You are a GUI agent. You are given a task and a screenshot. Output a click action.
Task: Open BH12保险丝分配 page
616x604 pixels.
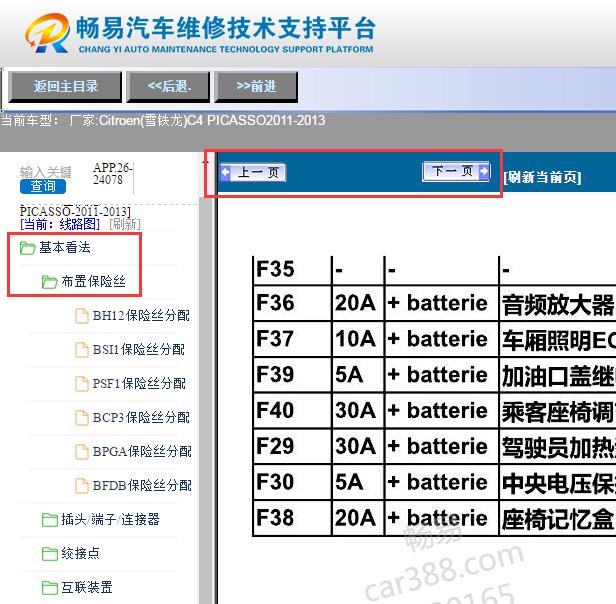click(141, 316)
